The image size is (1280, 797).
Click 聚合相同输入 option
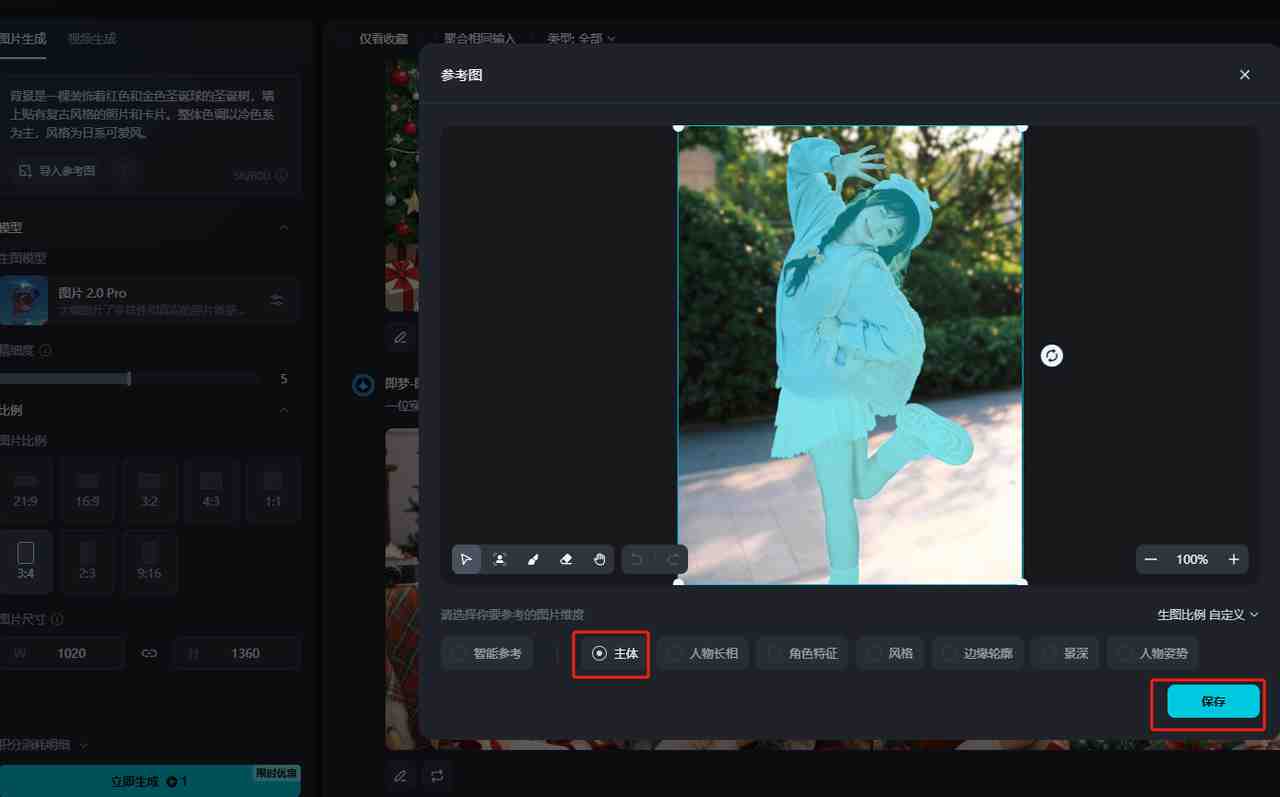480,39
